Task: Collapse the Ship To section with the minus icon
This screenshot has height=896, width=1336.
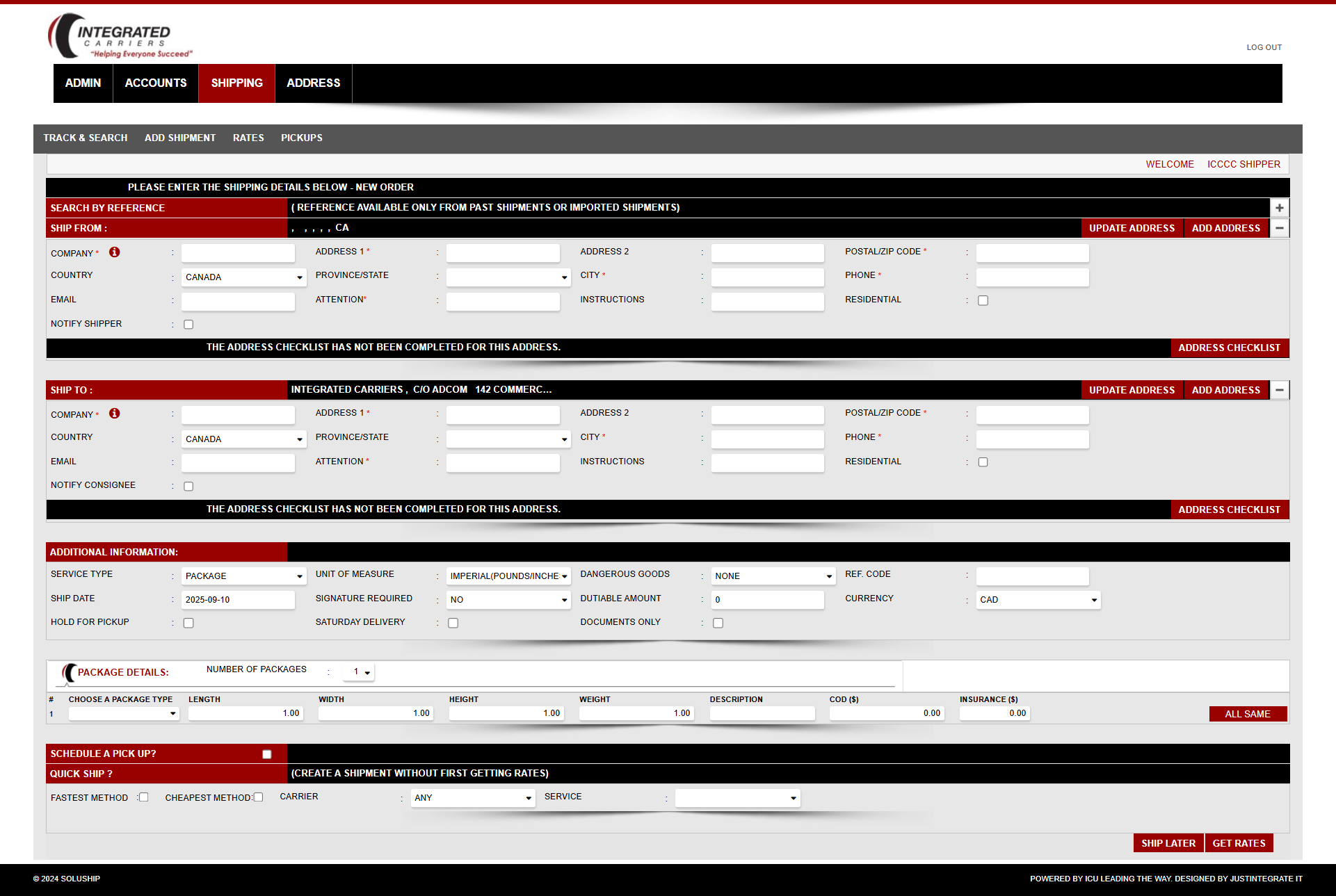Action: tap(1280, 390)
